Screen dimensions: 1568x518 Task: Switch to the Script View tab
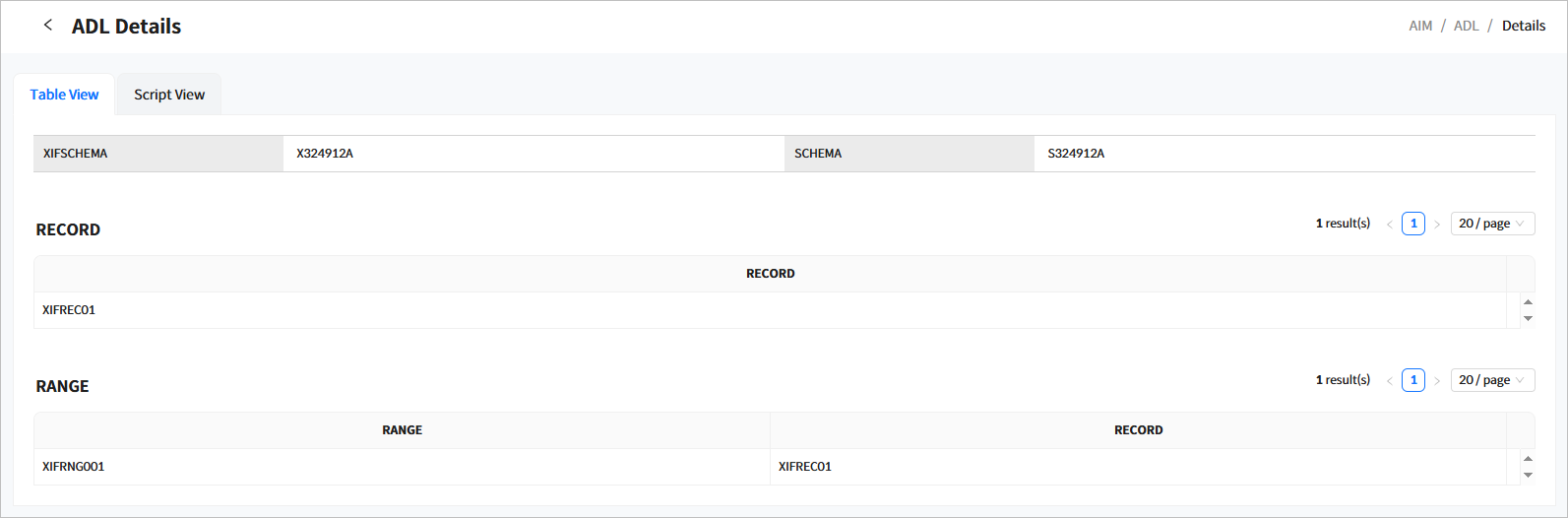(169, 95)
